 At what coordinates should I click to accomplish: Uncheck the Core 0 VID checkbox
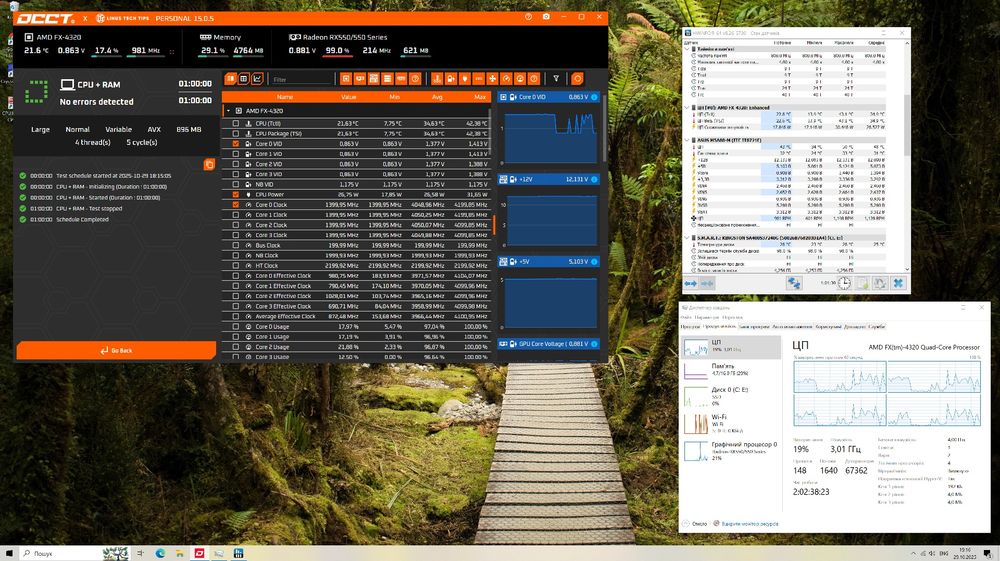tap(236, 144)
